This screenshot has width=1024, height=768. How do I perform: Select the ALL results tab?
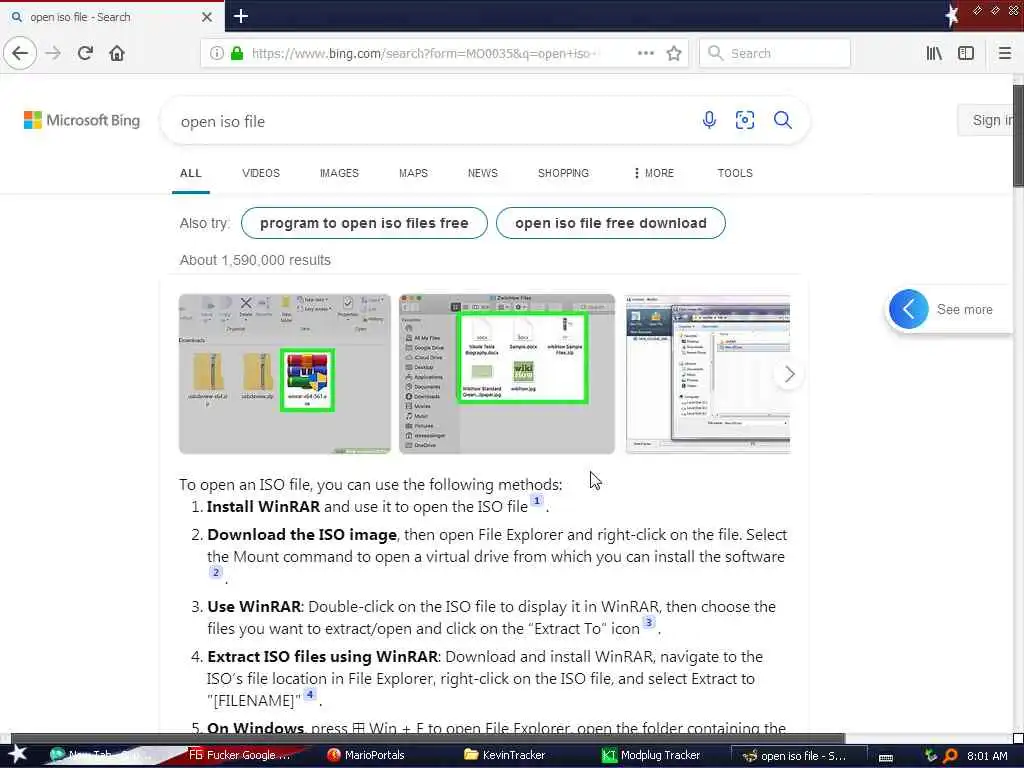(191, 173)
